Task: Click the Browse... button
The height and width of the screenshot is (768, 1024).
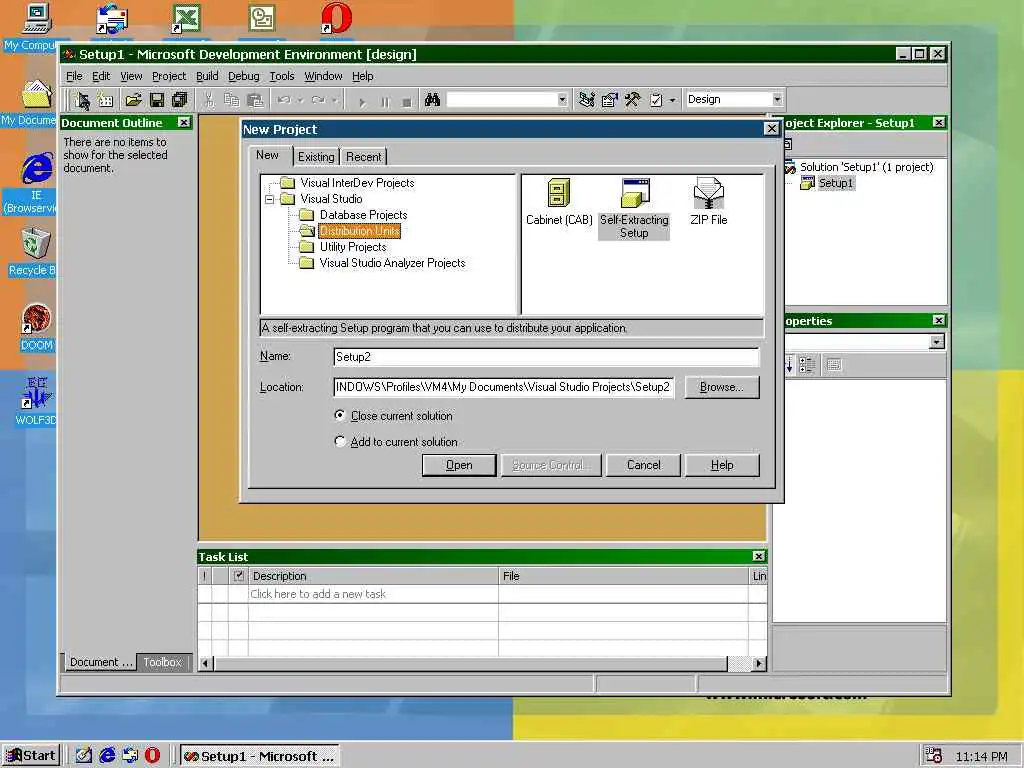Action: (x=722, y=387)
